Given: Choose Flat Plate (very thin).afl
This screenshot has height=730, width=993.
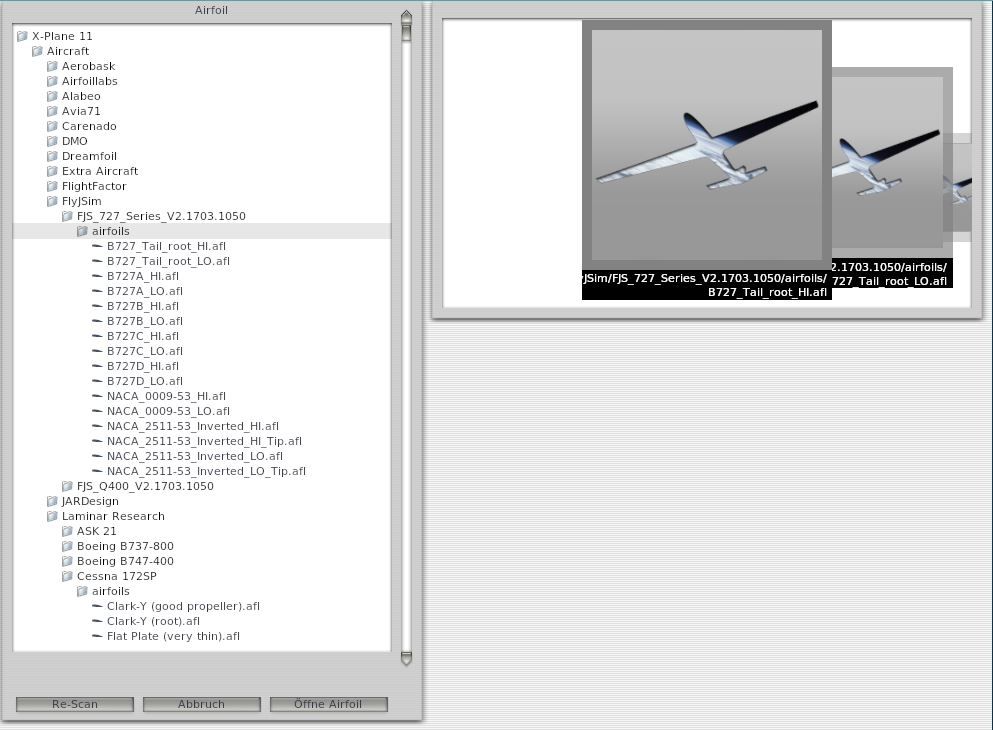Looking at the screenshot, I should point(173,636).
